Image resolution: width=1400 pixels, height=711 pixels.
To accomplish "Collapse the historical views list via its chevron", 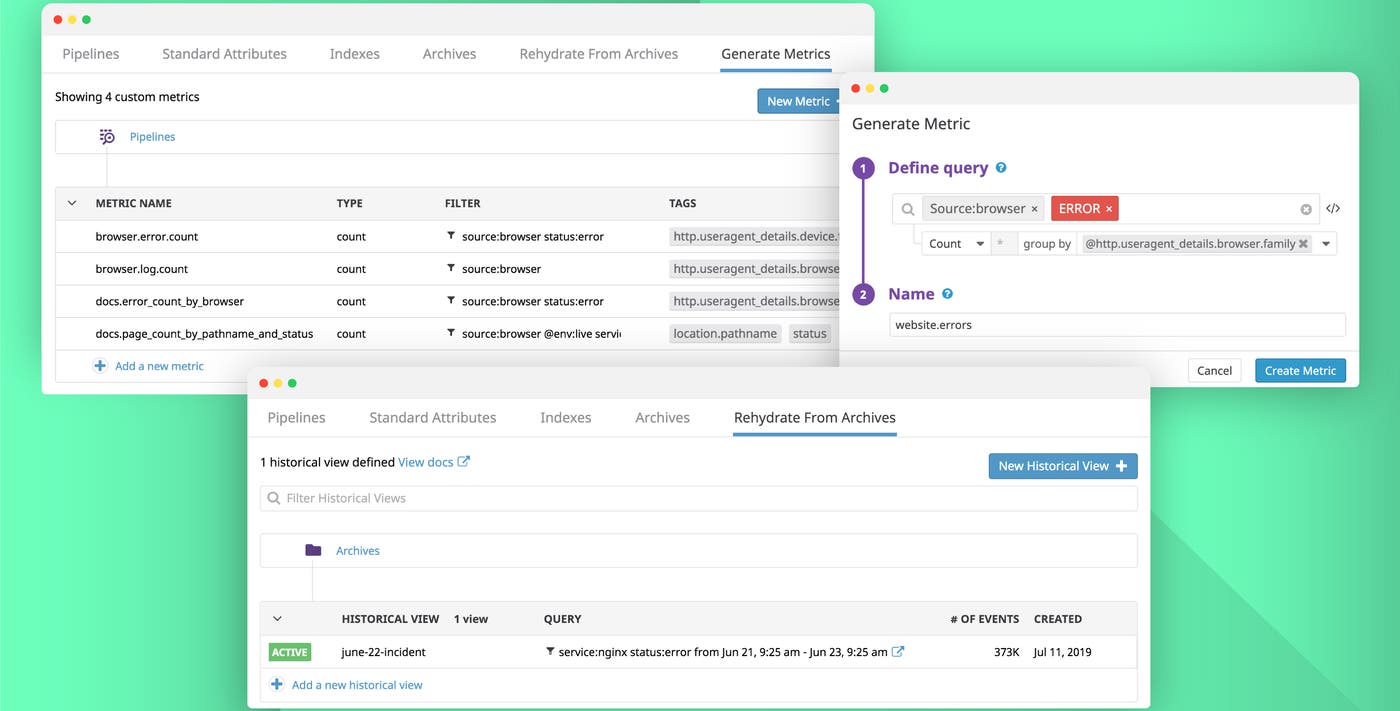I will 278,618.
